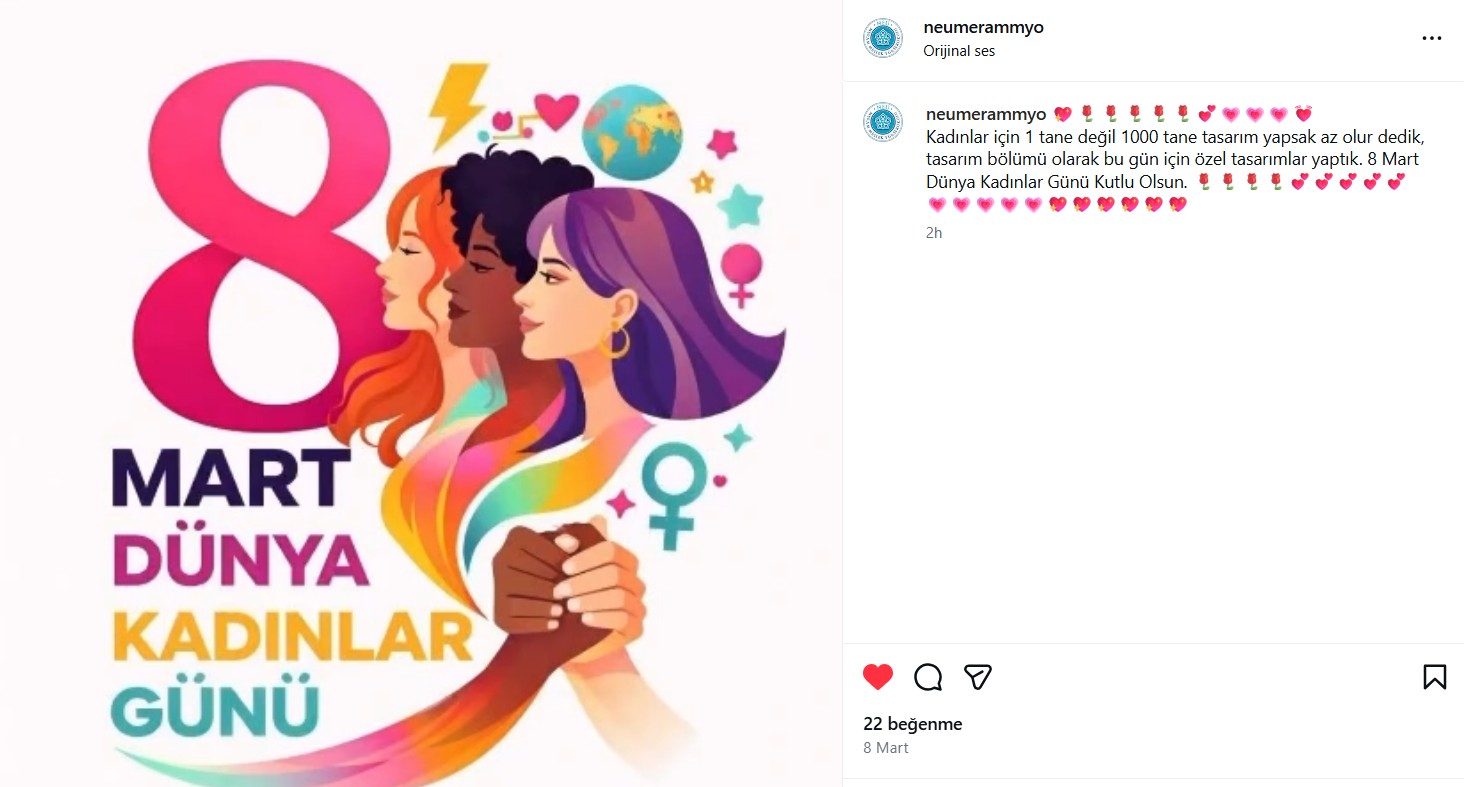View the 22 beğenme likes list
Viewport: 1464px width, 787px height.
[913, 724]
